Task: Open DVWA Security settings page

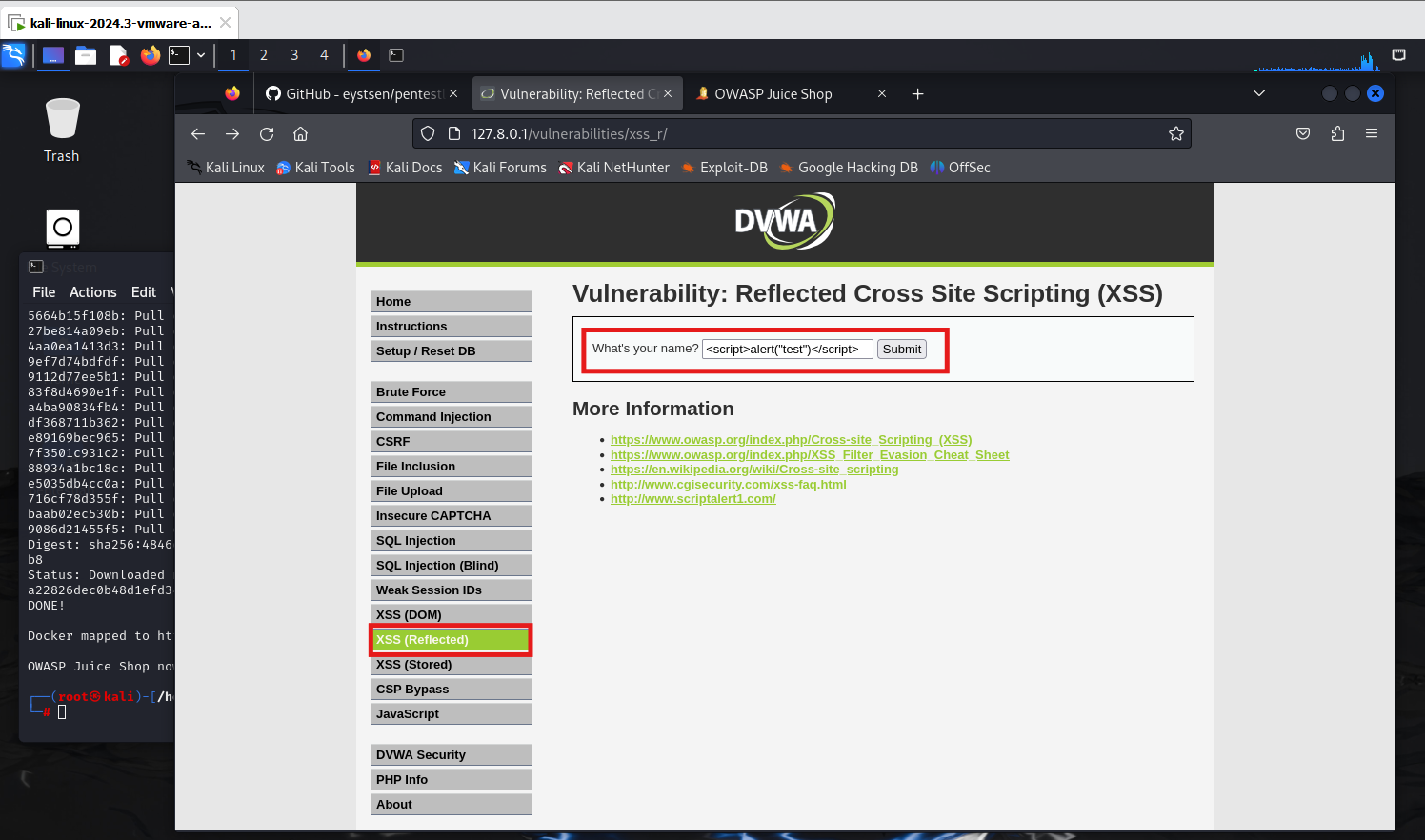Action: coord(451,754)
